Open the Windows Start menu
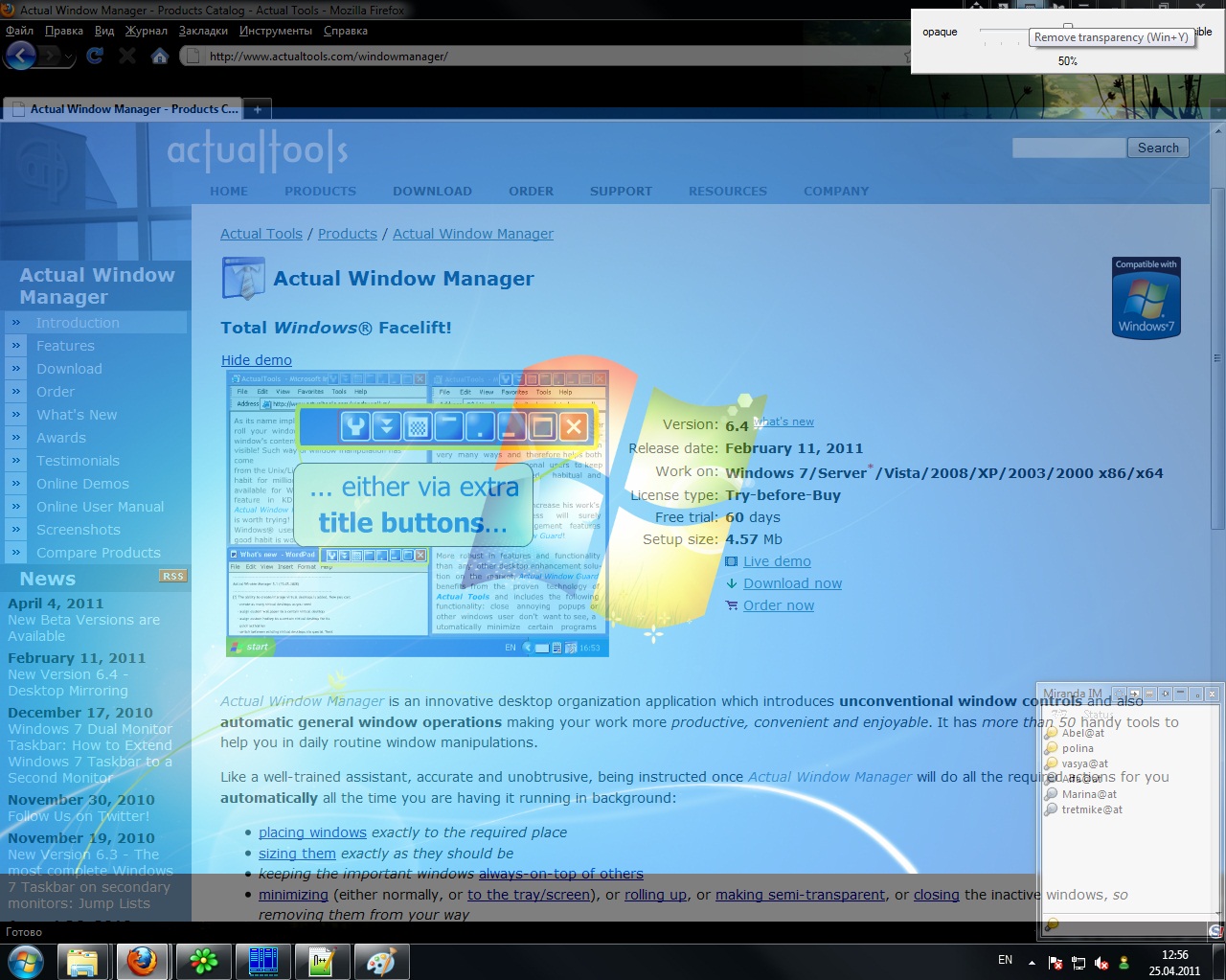 (25, 961)
